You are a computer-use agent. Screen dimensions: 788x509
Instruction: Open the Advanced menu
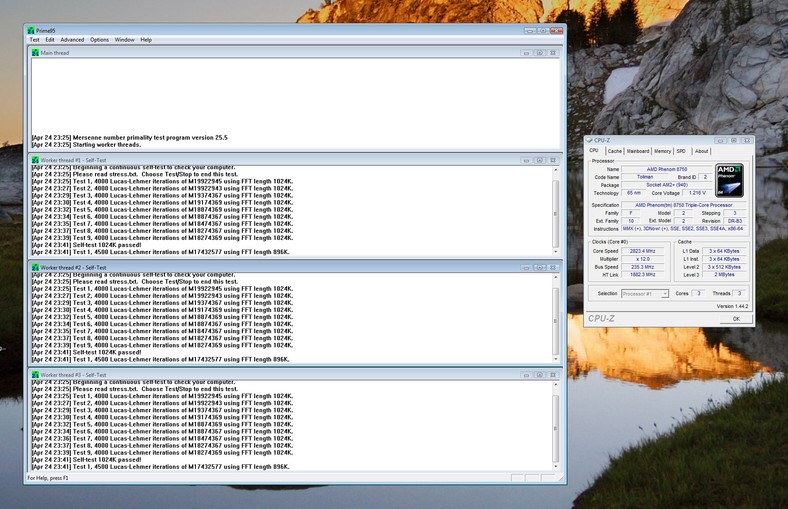click(x=72, y=40)
